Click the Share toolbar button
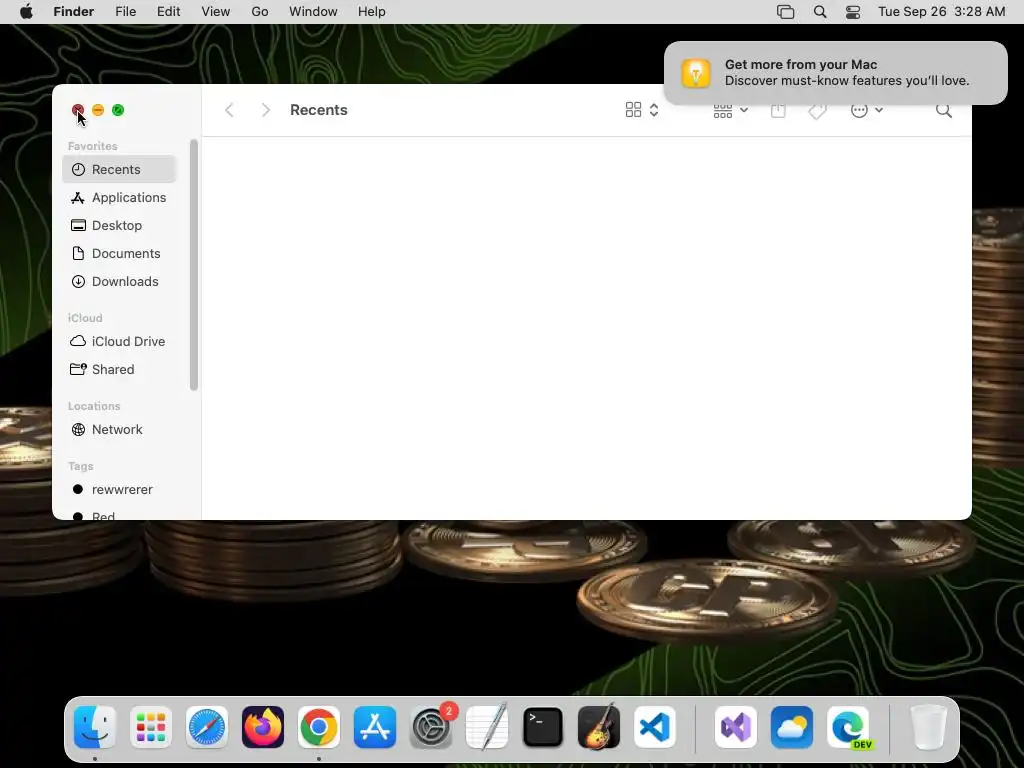1024x768 pixels. pos(778,110)
